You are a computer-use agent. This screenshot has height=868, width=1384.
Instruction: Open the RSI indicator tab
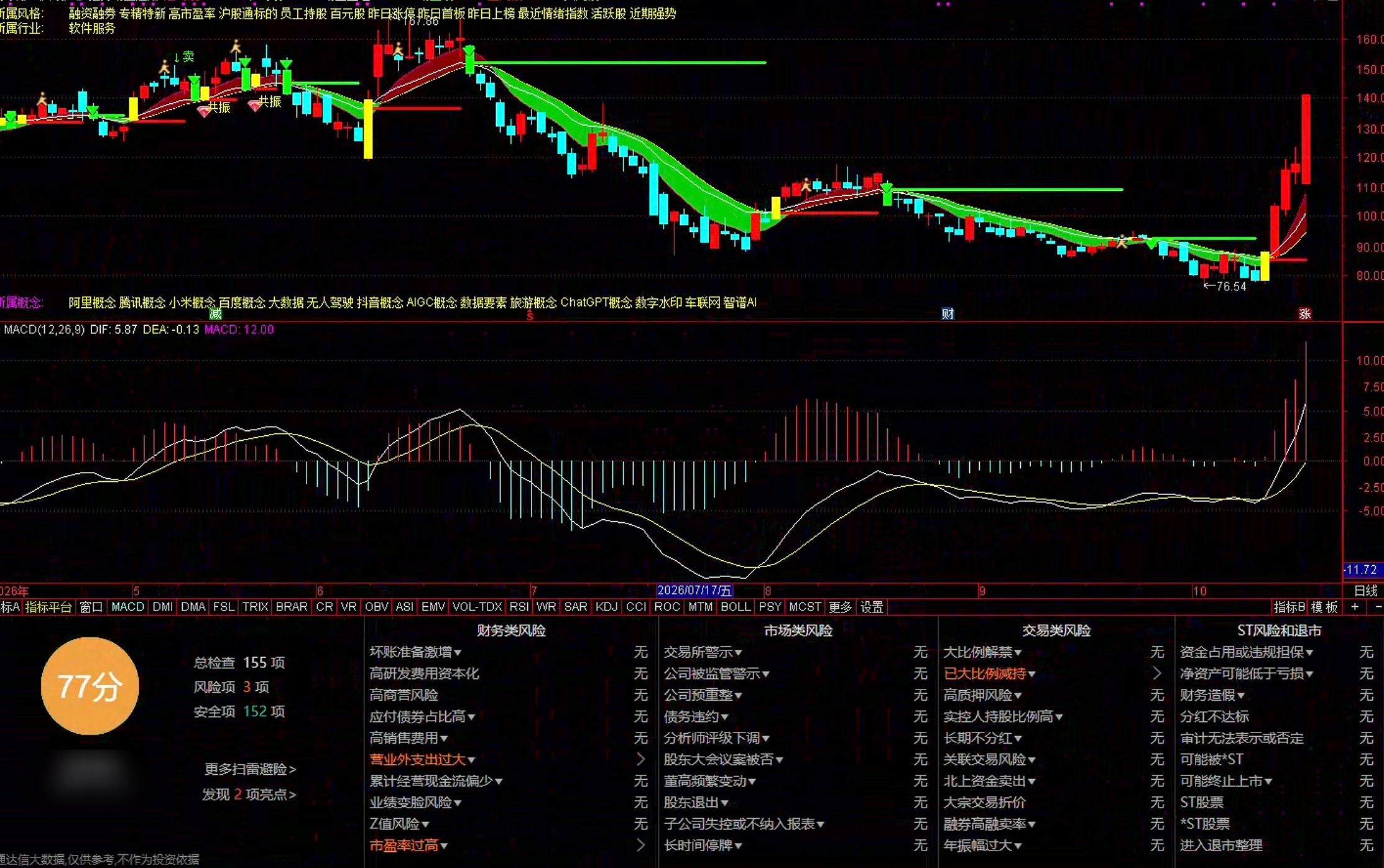point(519,607)
